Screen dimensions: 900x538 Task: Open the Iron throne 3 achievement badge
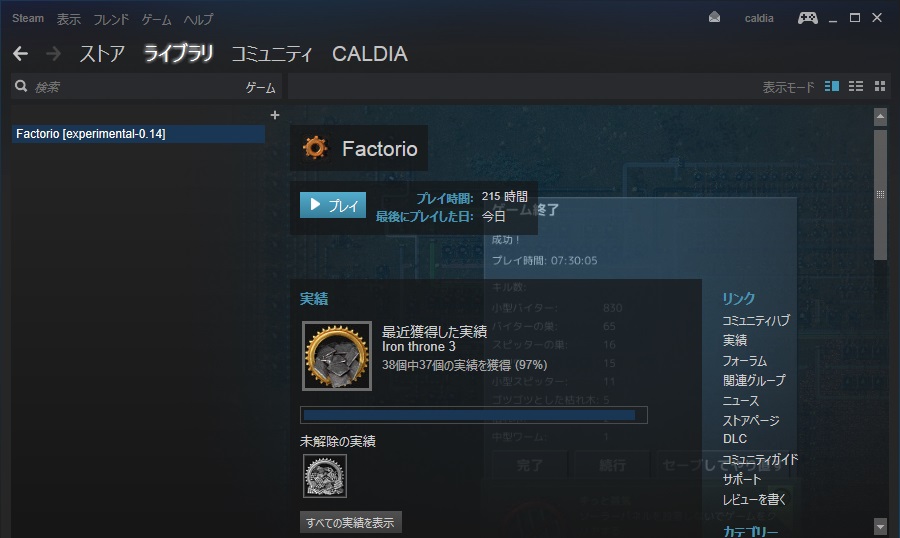pos(337,356)
